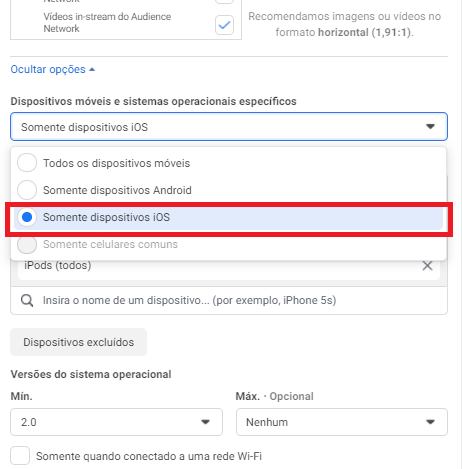Click Dispositivos excluídos button
The image size is (462, 469).
tap(78, 342)
